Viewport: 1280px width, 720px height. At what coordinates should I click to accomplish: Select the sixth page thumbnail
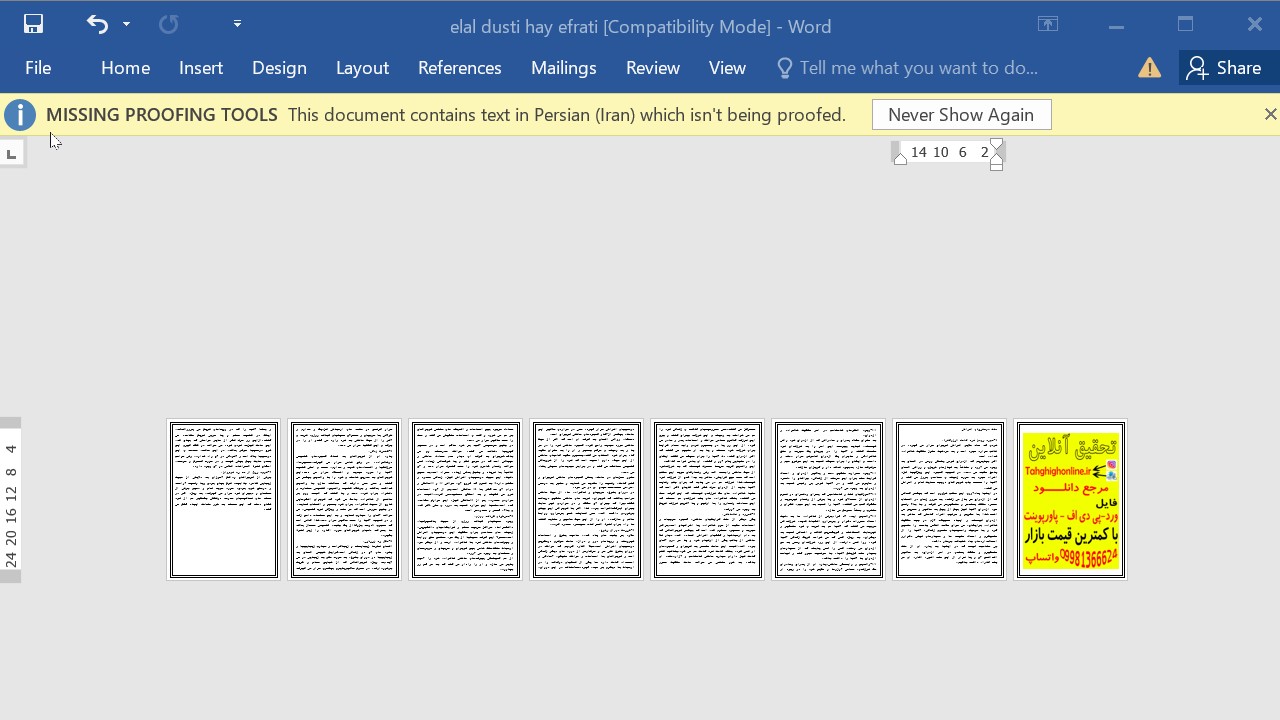click(x=828, y=500)
